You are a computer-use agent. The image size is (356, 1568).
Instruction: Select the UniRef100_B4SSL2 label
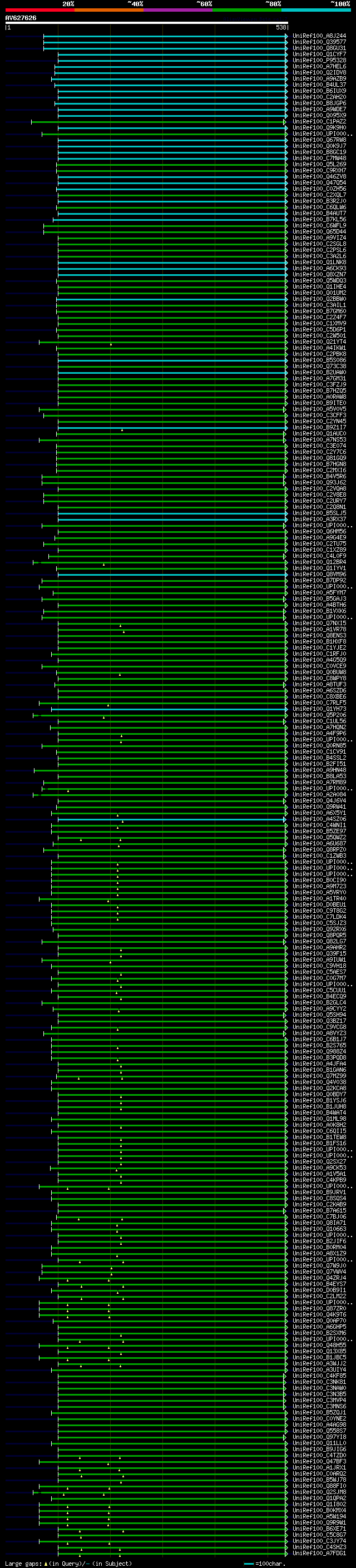tap(319, 758)
